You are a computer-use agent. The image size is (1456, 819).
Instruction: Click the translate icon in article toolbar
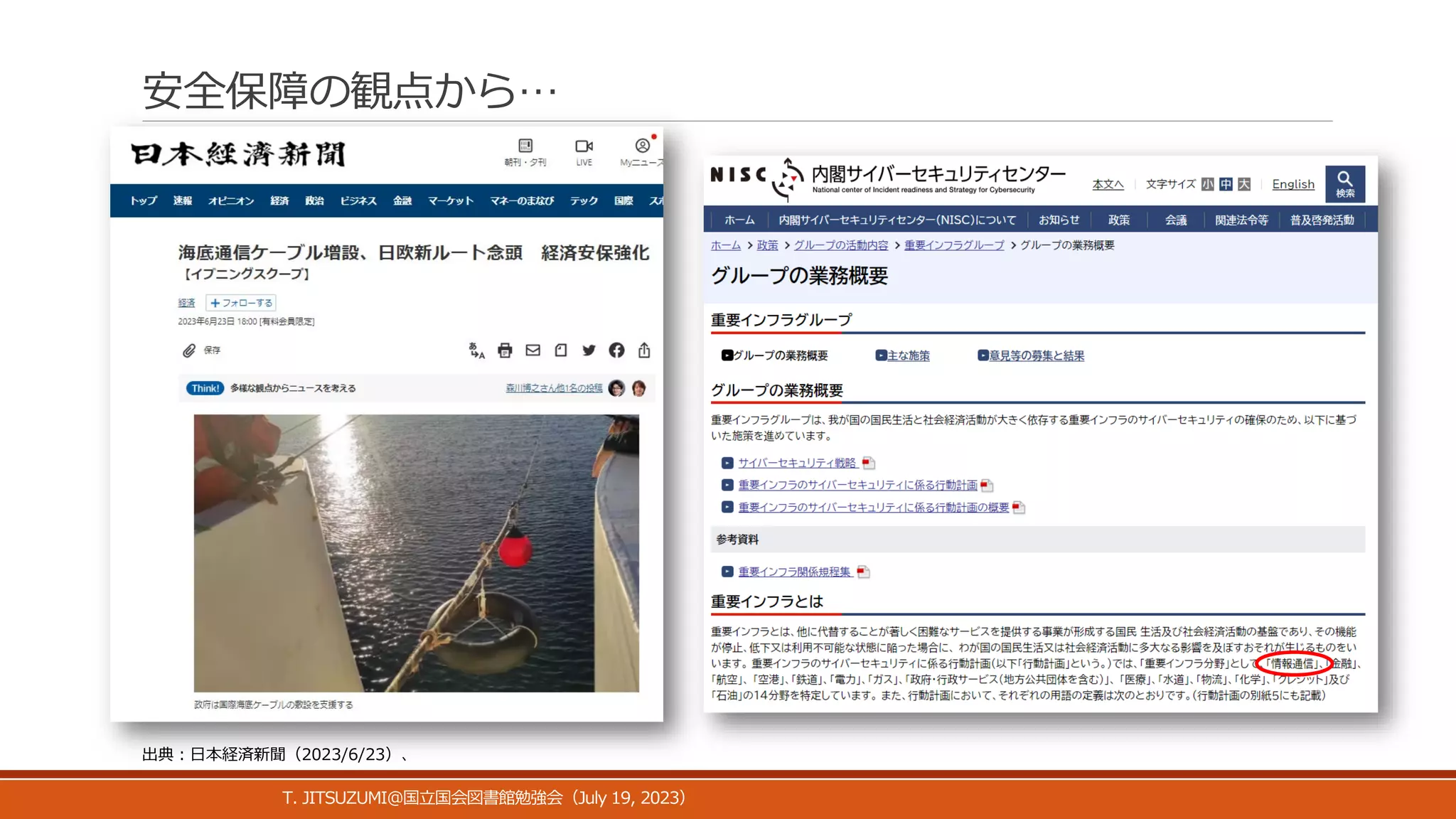point(476,350)
